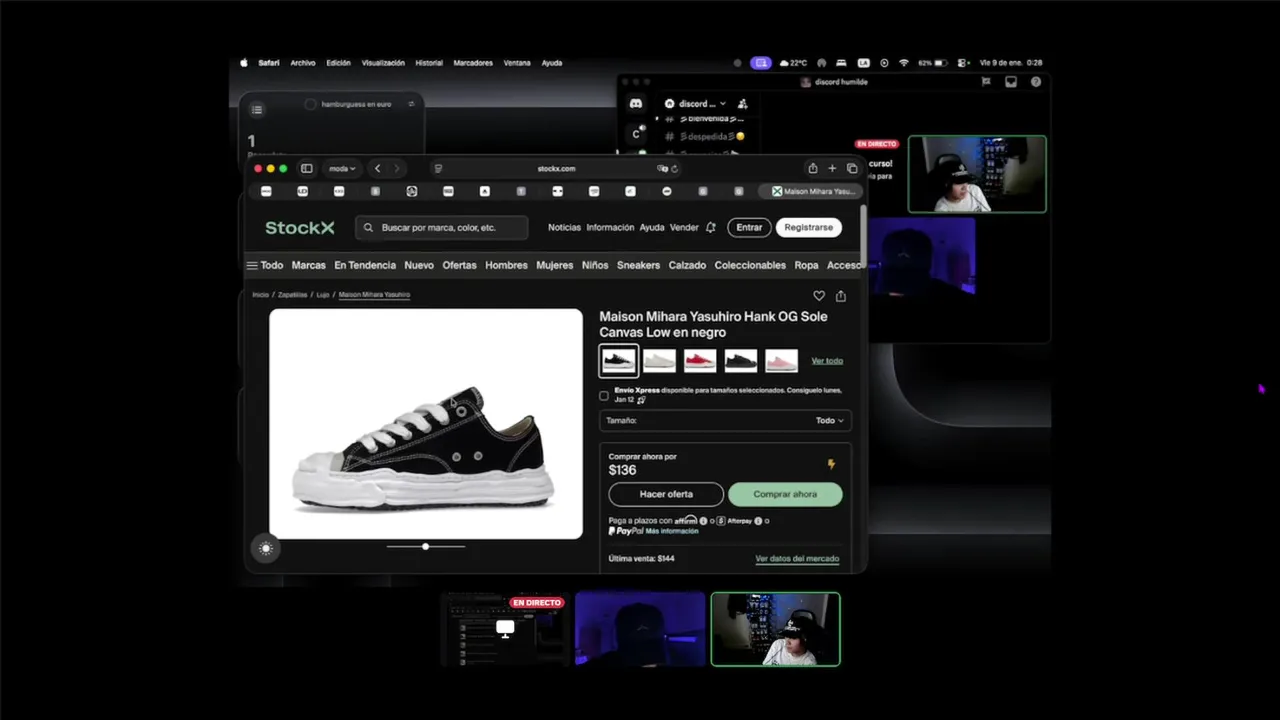Click Discord help question mark icon

[x=1036, y=82]
